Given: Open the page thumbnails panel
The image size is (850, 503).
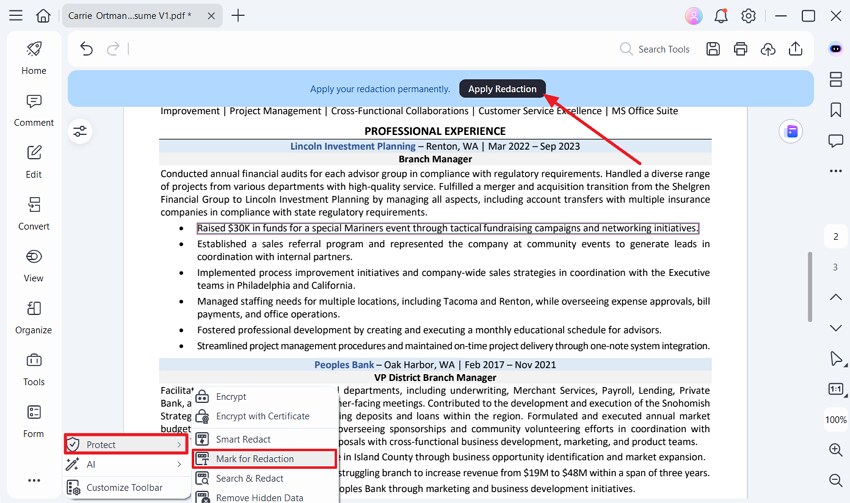Looking at the screenshot, I should (x=835, y=80).
